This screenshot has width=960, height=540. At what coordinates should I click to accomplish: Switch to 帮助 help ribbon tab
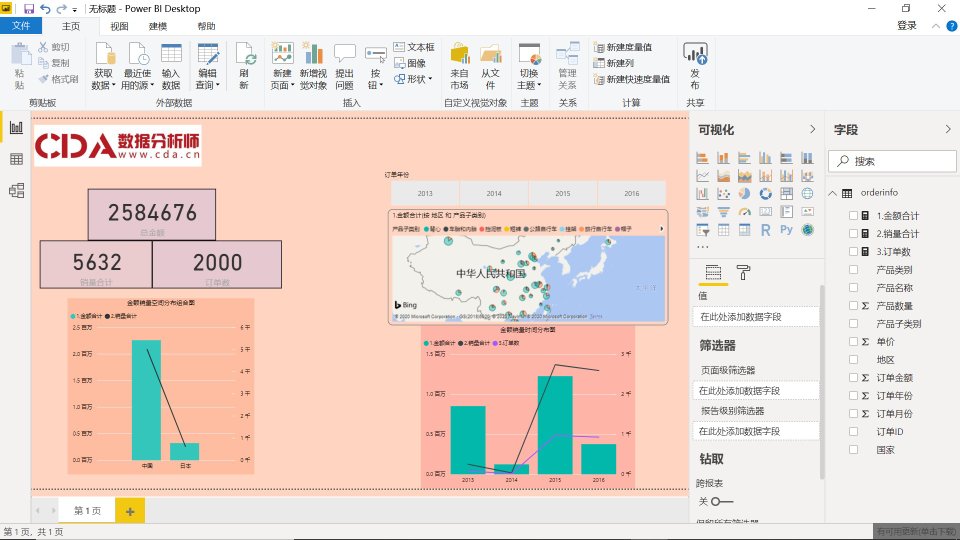point(206,26)
